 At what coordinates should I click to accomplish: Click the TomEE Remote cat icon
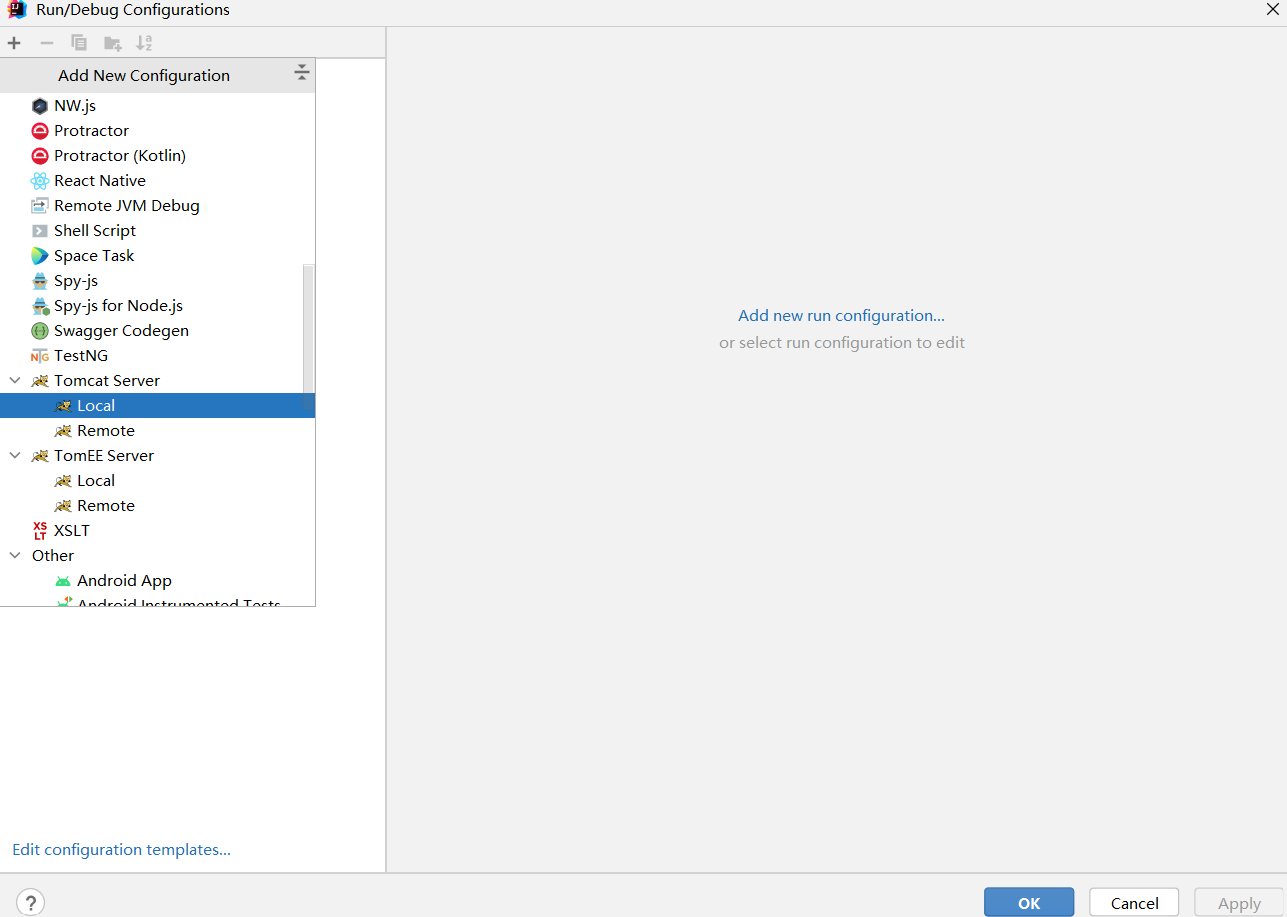tap(63, 506)
